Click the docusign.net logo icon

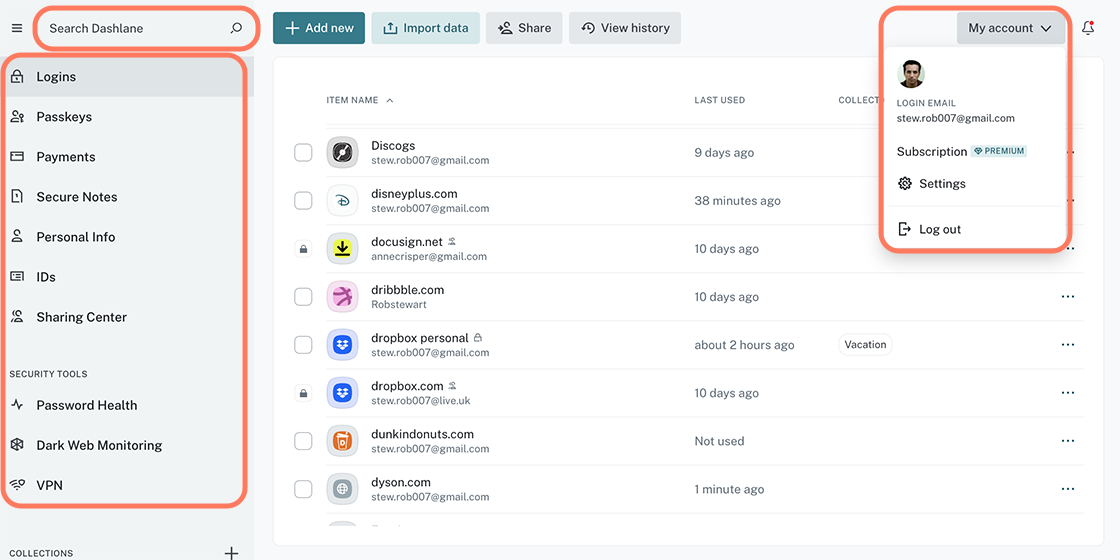[342, 249]
